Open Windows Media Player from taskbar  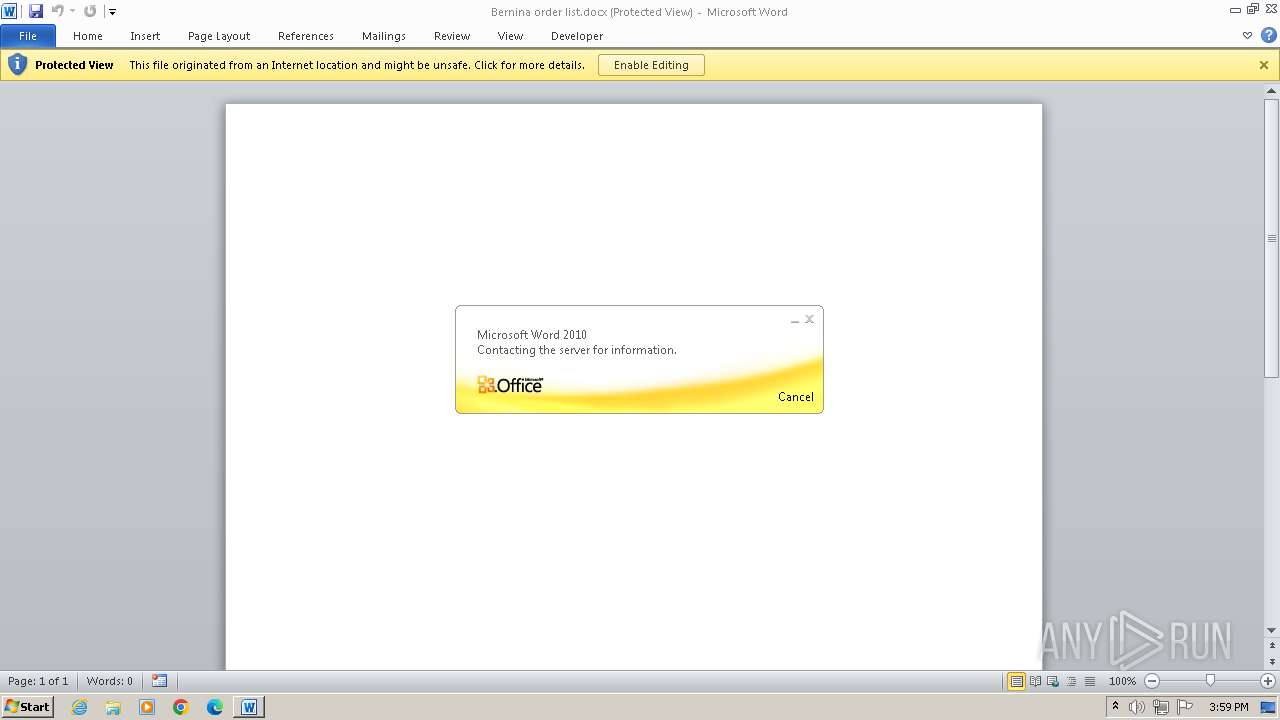[147, 707]
